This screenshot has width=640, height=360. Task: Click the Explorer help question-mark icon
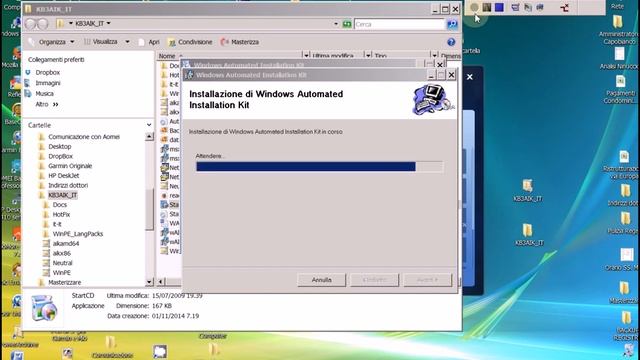[x=451, y=42]
